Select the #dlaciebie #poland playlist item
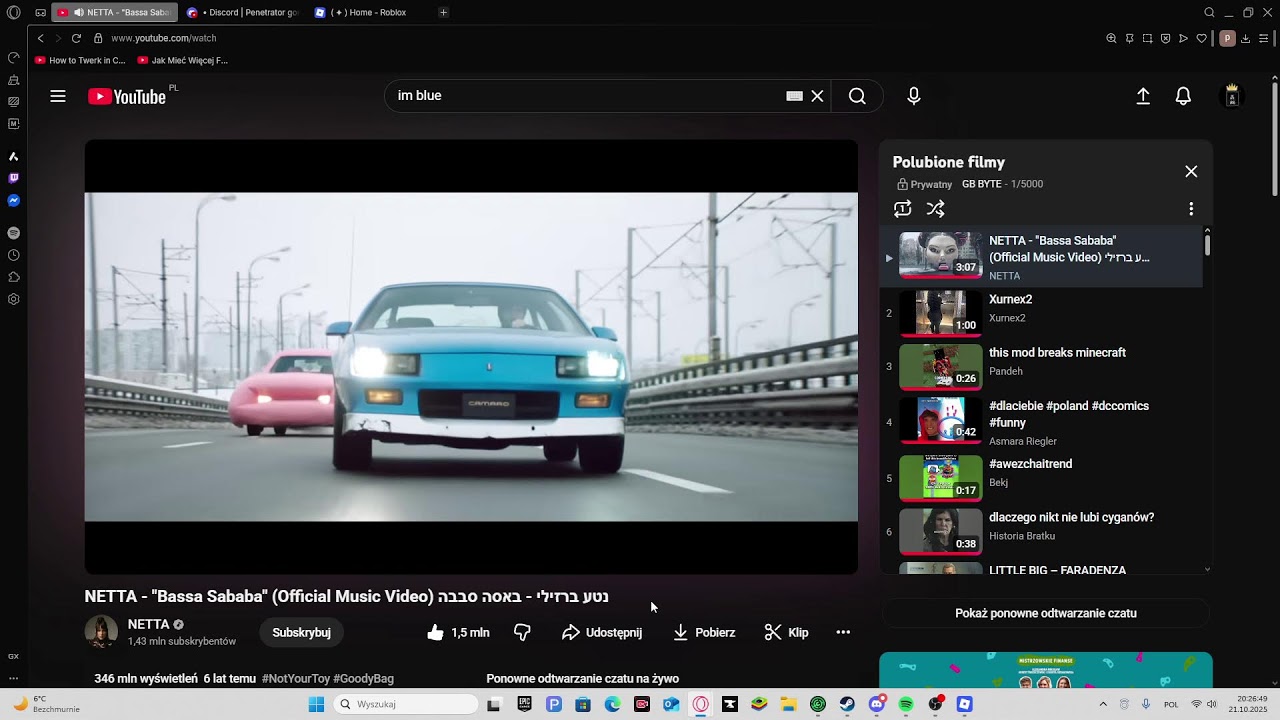Screen dimensions: 1280x720 [x=1041, y=422]
